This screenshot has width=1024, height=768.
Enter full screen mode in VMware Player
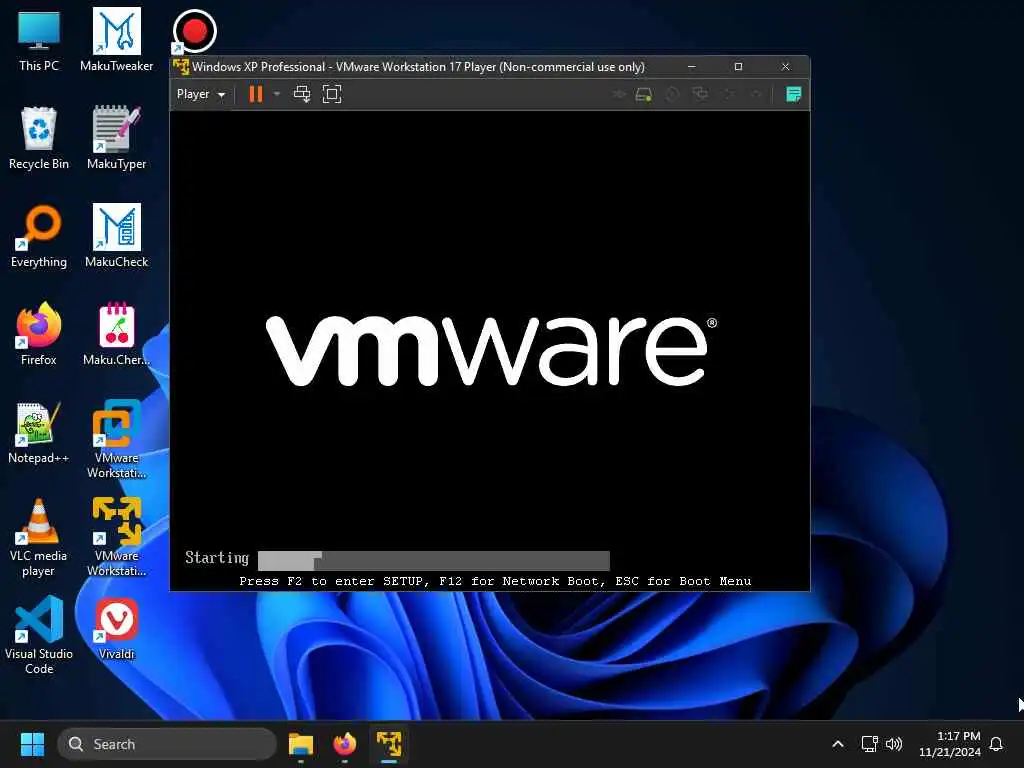pyautogui.click(x=332, y=94)
